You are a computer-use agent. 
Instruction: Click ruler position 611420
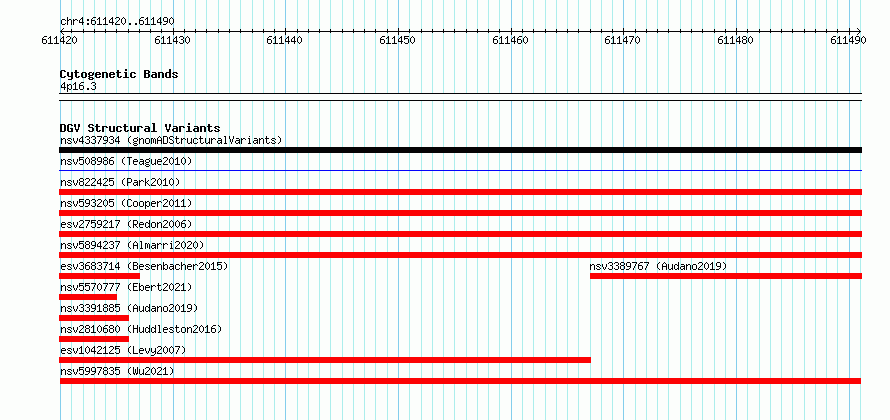[60, 40]
